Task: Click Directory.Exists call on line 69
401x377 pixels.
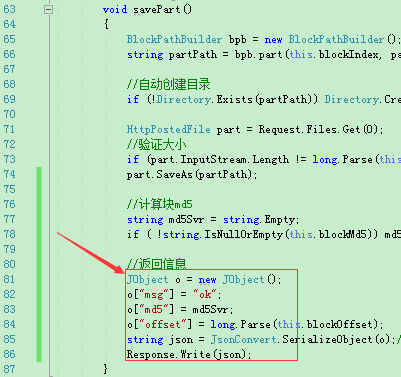Action: point(205,99)
